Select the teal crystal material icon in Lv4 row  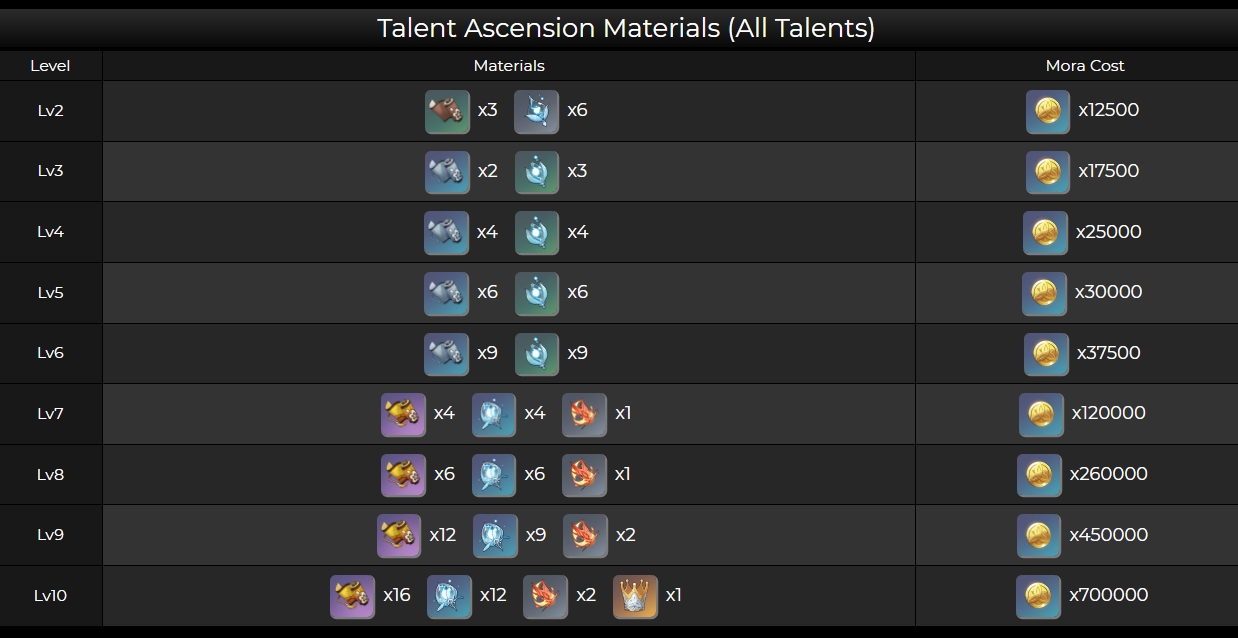(537, 233)
